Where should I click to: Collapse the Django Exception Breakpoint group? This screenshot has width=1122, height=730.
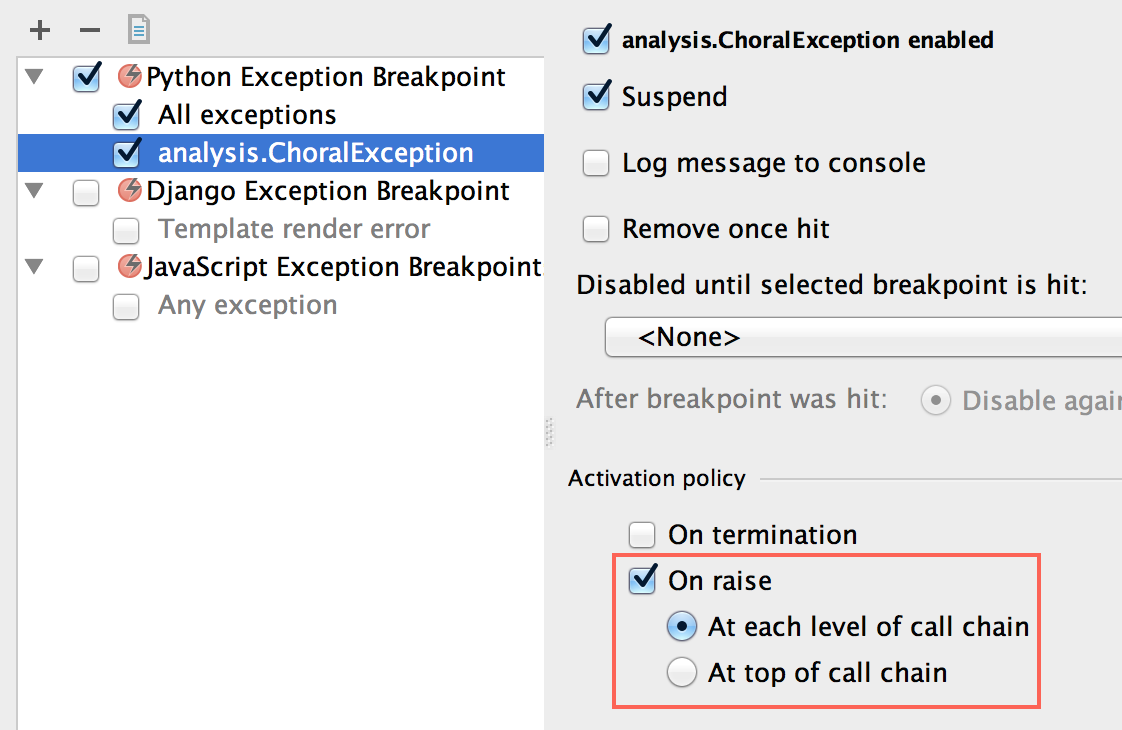(x=36, y=191)
